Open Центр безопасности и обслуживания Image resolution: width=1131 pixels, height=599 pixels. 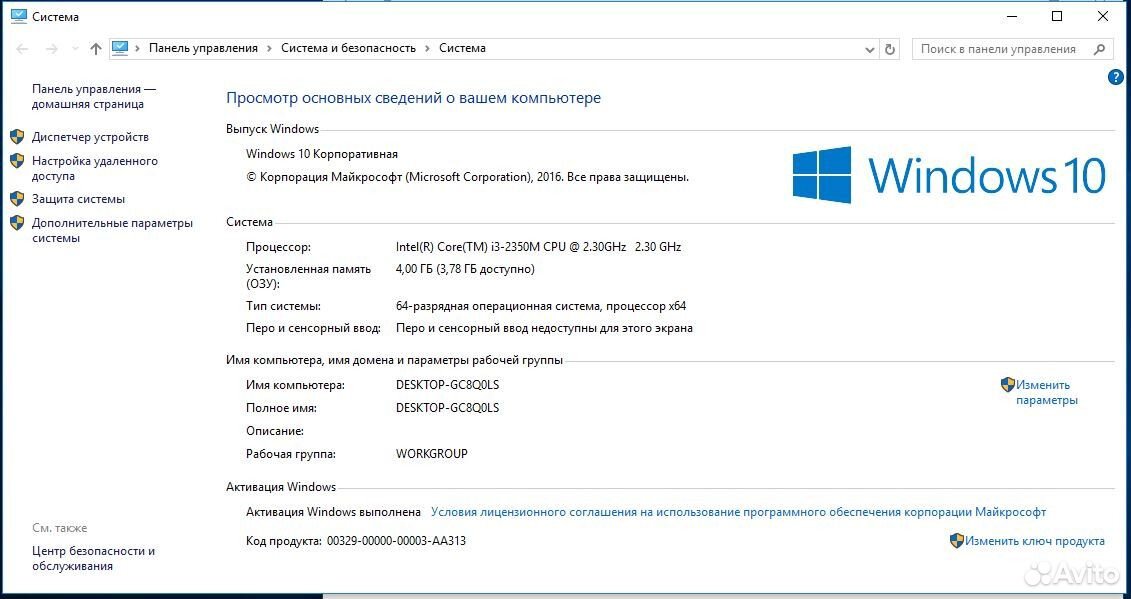(x=93, y=559)
